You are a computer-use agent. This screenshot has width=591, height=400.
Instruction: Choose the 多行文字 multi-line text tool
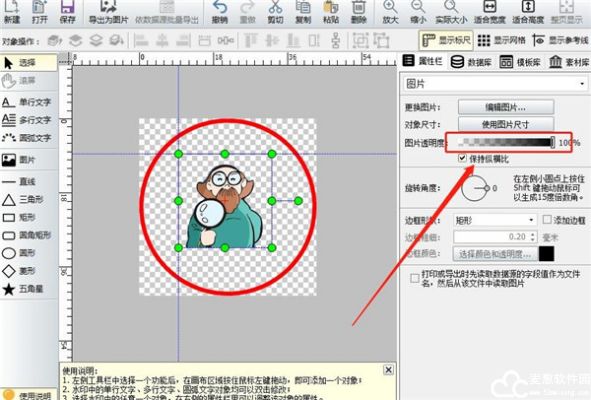click(x=29, y=120)
